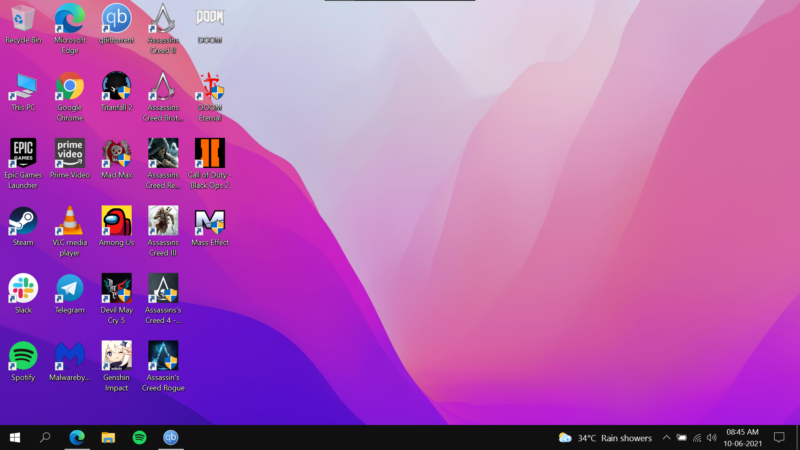
Task: Open the battery status tray icon
Action: tap(682, 437)
